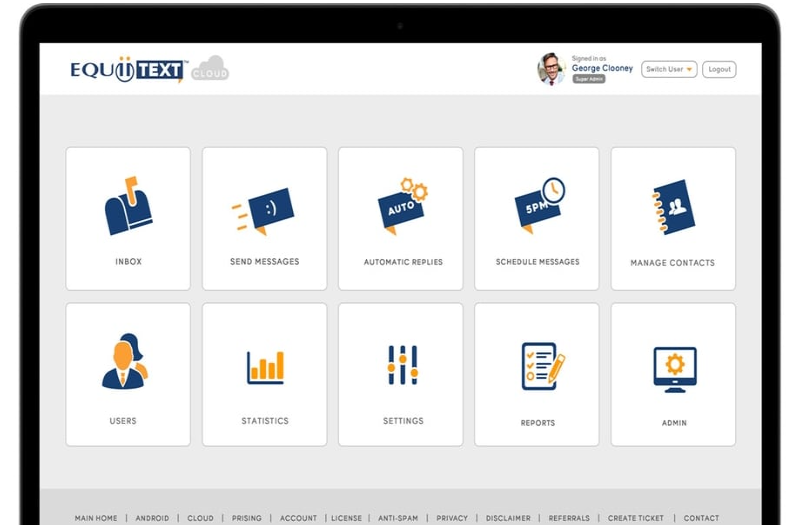Viewport: 789px width, 525px height.
Task: Open Schedule Messages clock icon
Action: coord(539,205)
